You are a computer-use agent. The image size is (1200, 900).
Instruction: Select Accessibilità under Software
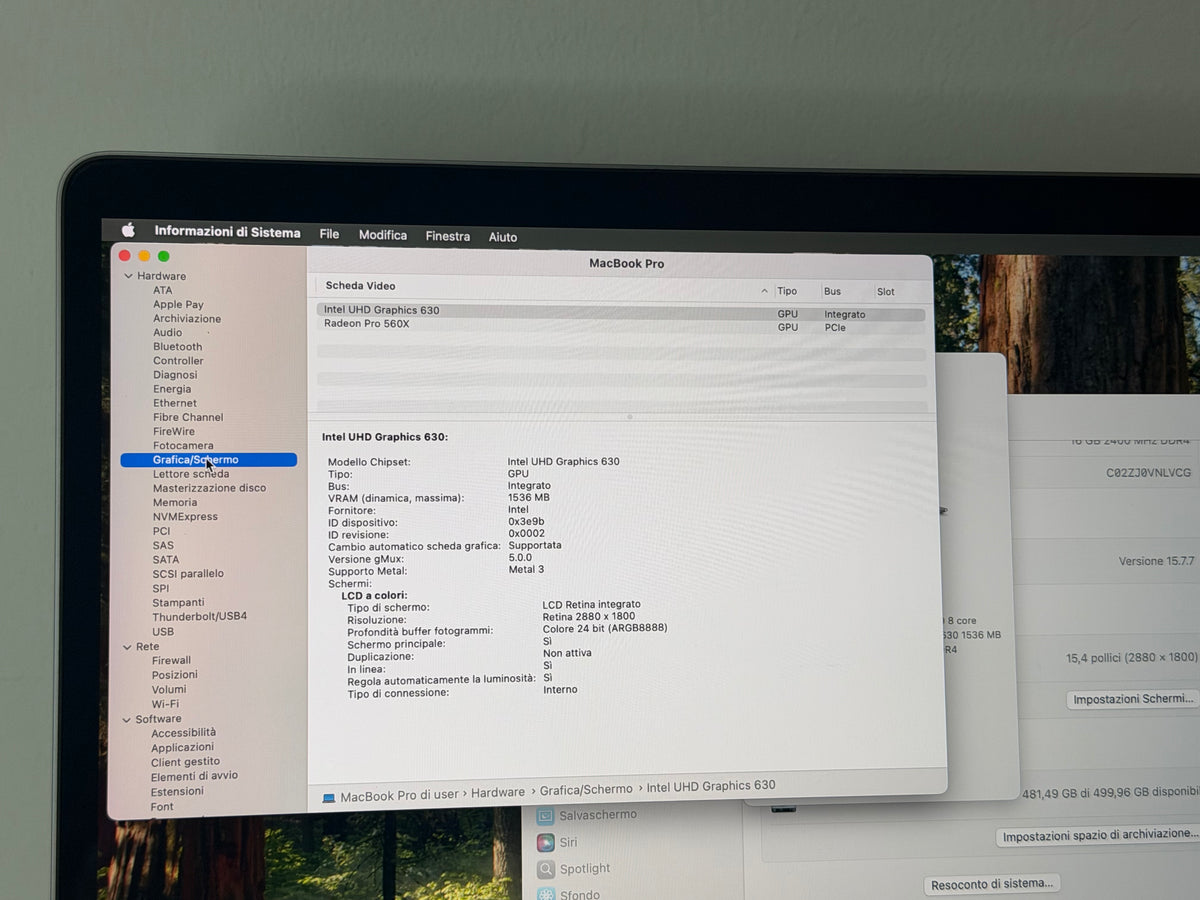pos(183,733)
